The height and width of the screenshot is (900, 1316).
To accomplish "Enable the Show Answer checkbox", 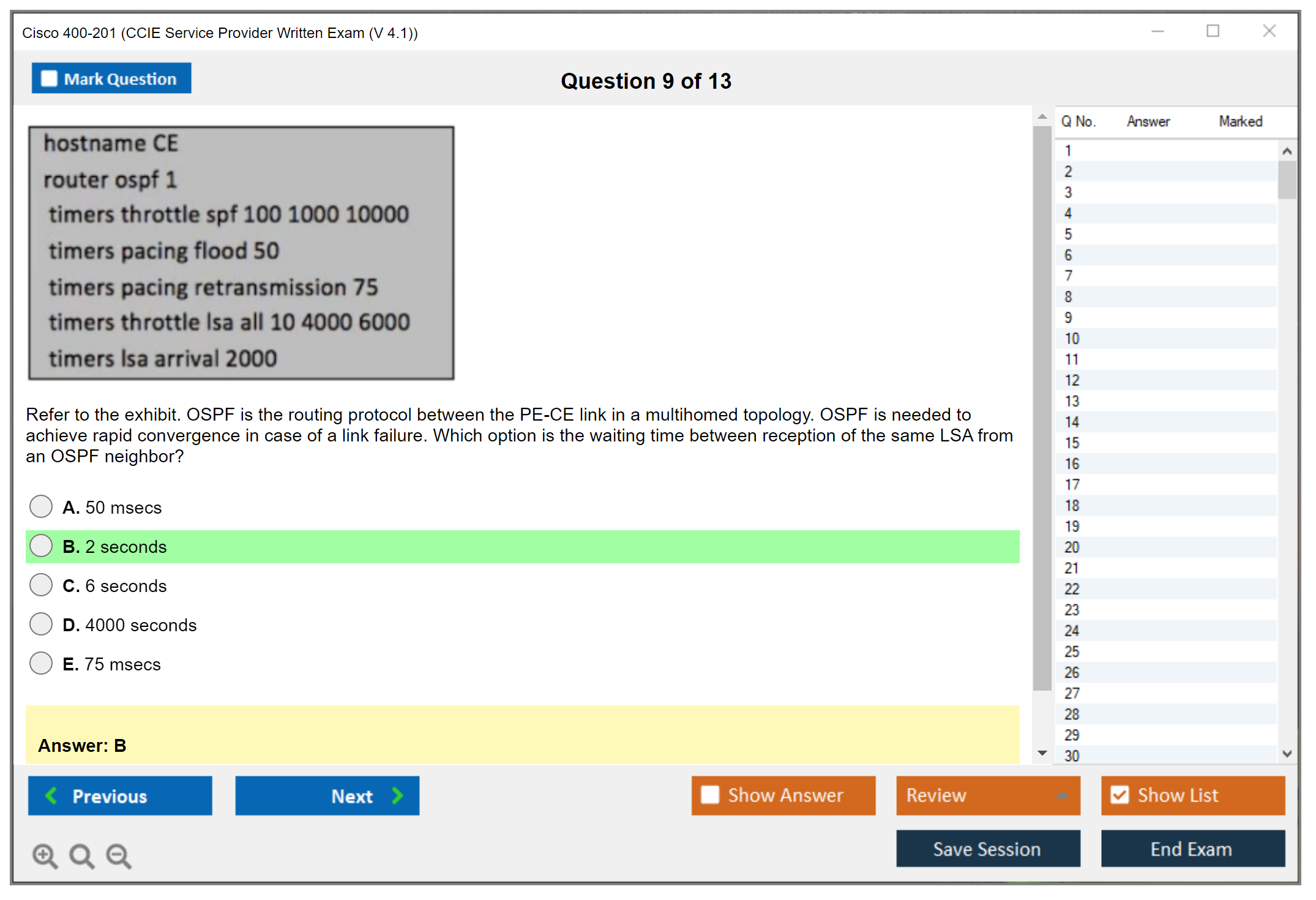I will coord(710,795).
